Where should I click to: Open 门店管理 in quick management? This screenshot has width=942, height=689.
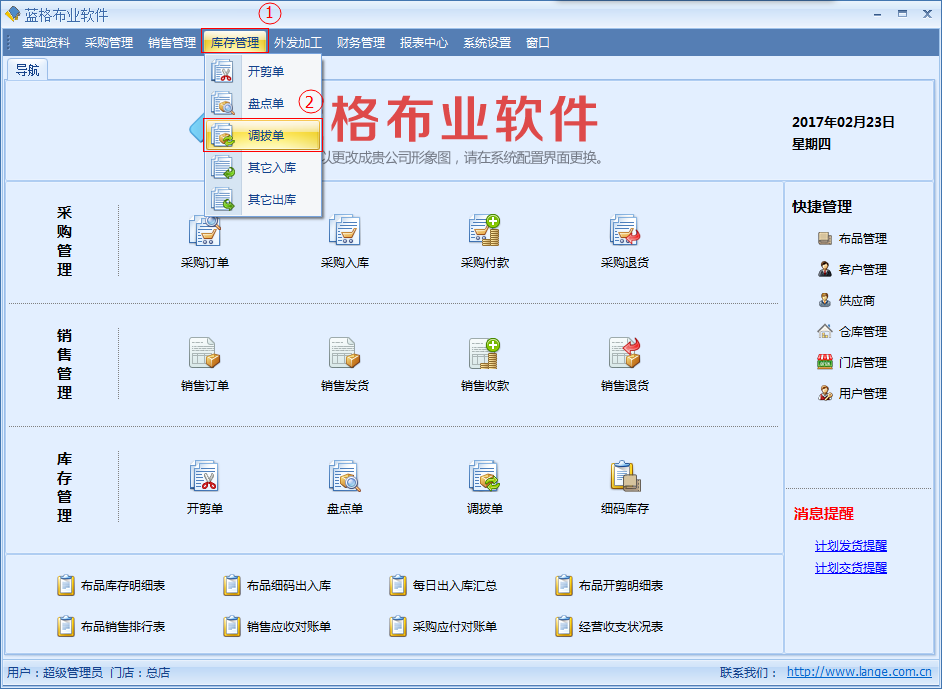pos(852,362)
